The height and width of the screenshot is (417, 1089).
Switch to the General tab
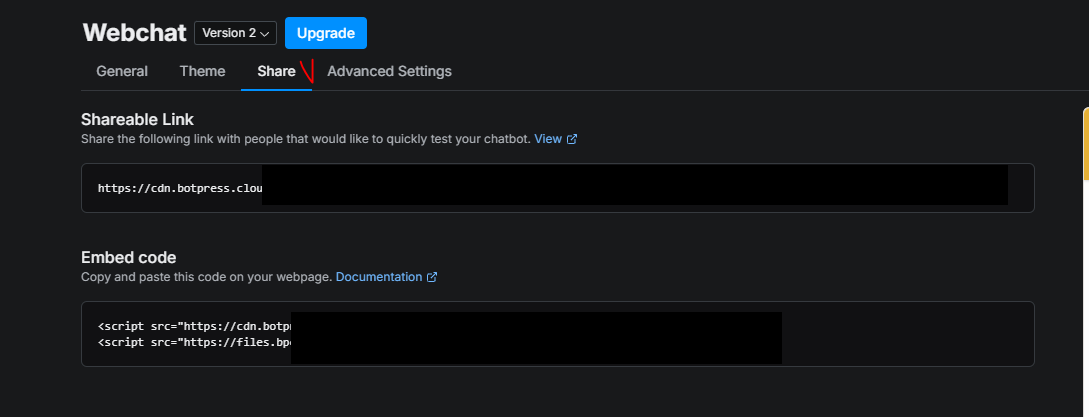click(x=122, y=71)
